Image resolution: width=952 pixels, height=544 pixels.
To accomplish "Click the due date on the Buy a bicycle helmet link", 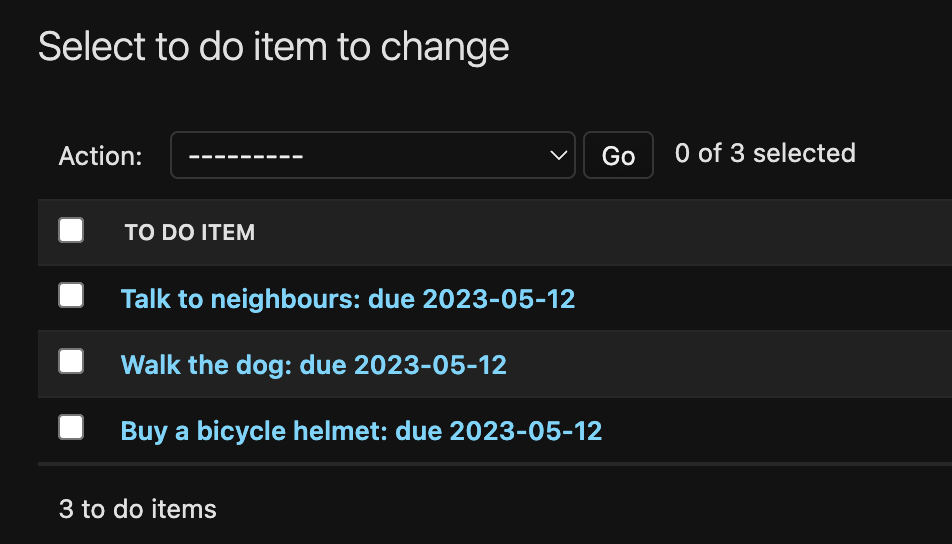I will (x=525, y=431).
